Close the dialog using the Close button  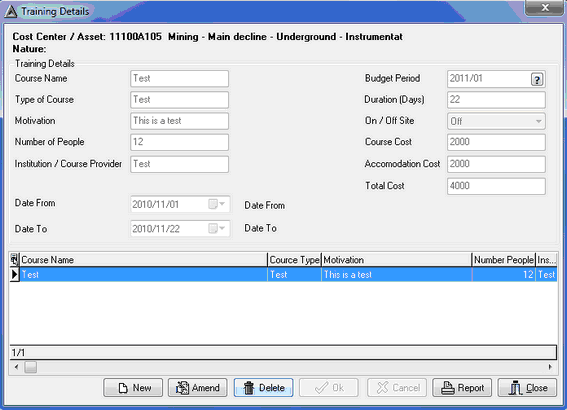[x=527, y=388]
